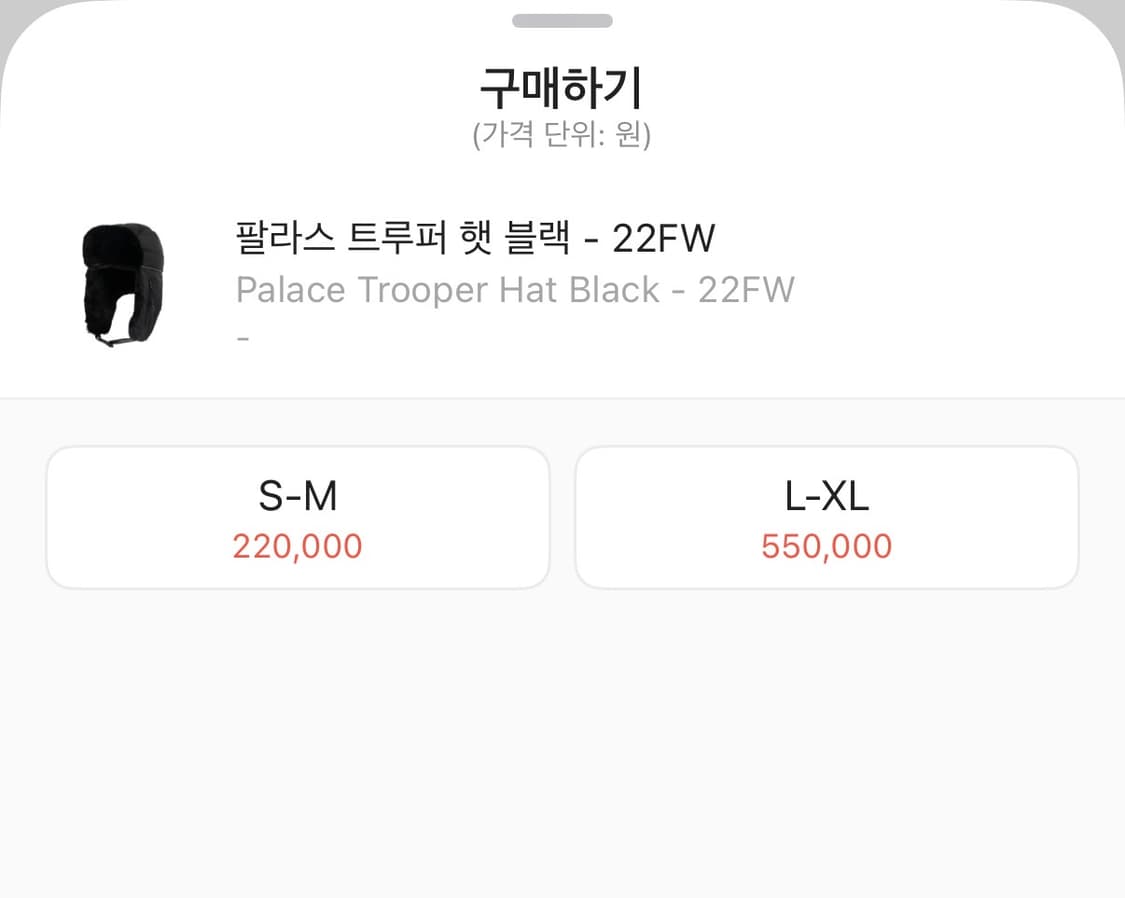Click the 구매하기 sheet title
The image size is (1125, 898).
tap(562, 87)
